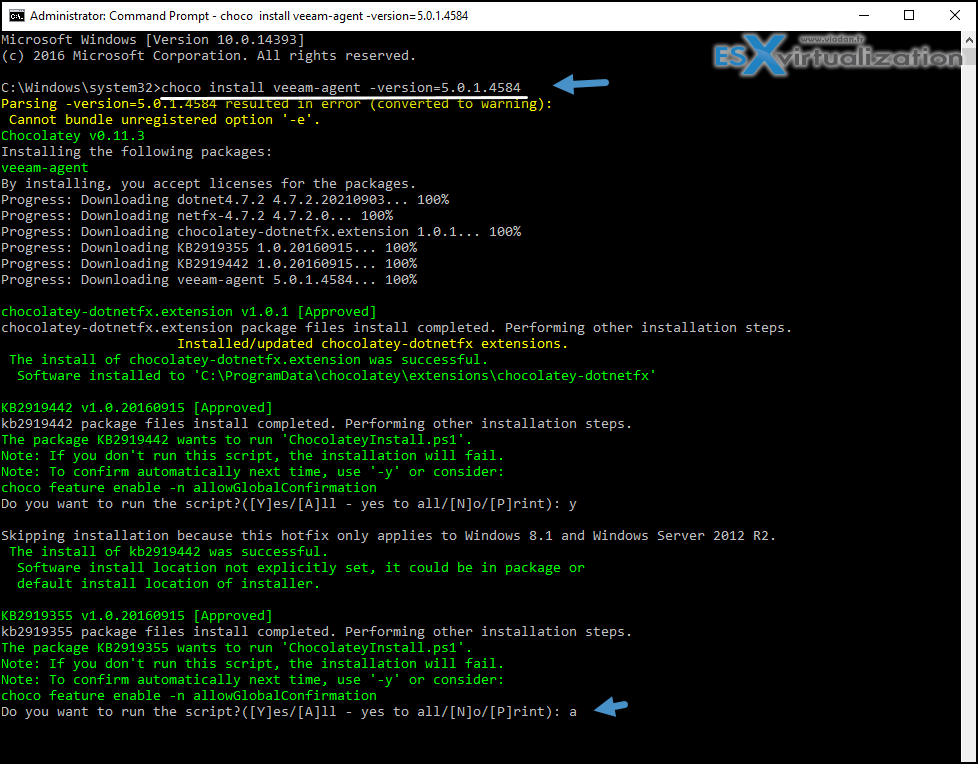Viewport: 978px width, 764px height.
Task: Click 'The package KB2919442 wants to run' line
Action: [x=236, y=440]
